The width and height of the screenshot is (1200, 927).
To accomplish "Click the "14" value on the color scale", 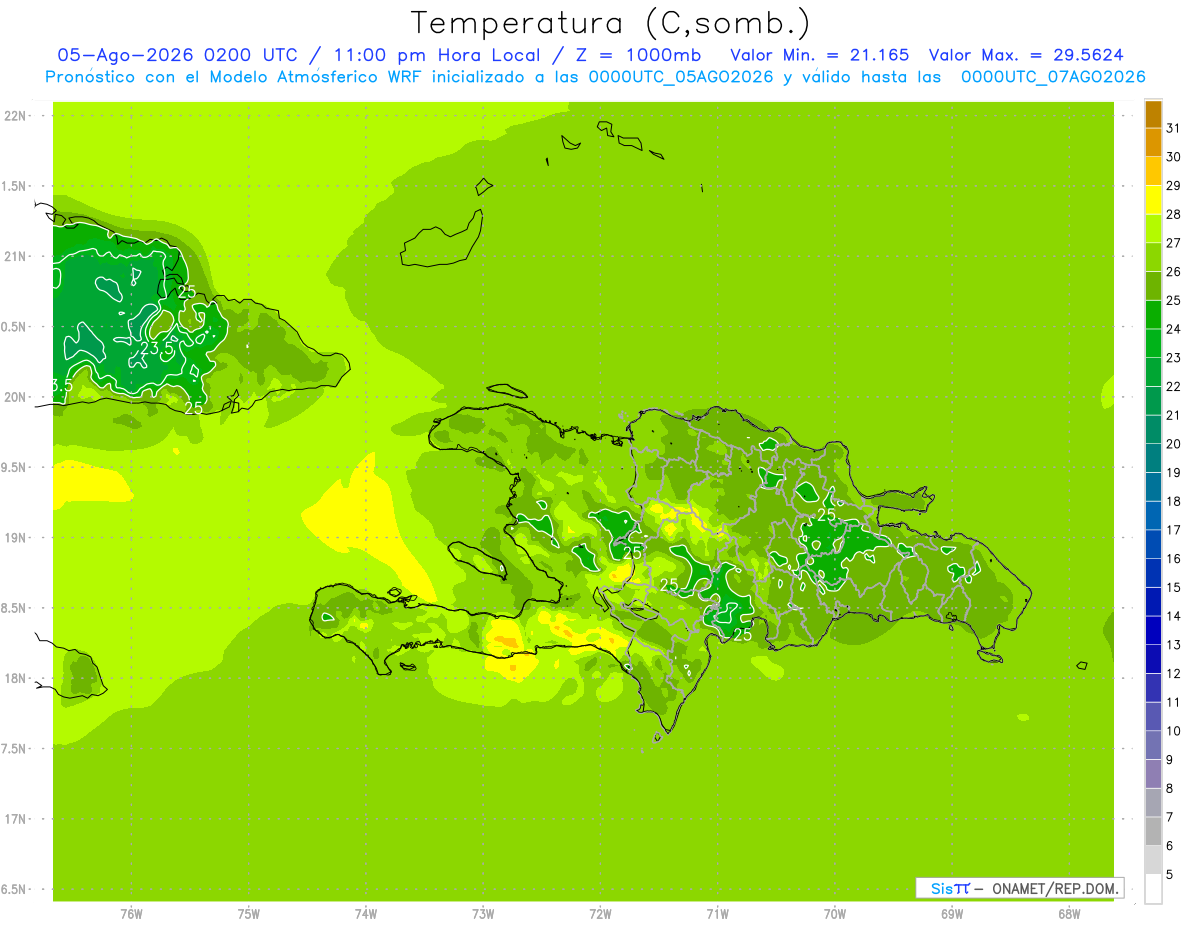I will click(x=1174, y=616).
